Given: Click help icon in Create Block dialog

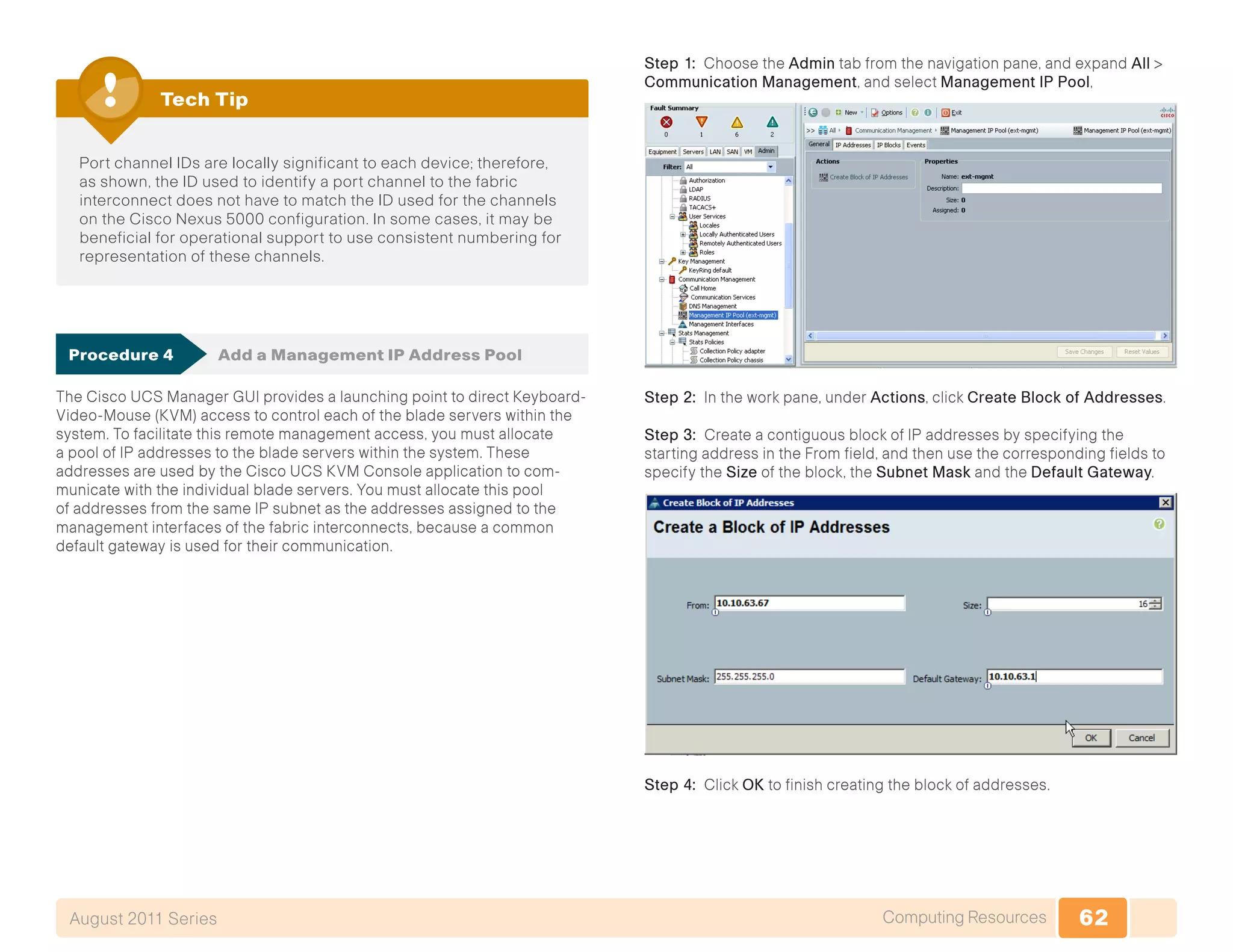Looking at the screenshot, I should 1159,524.
